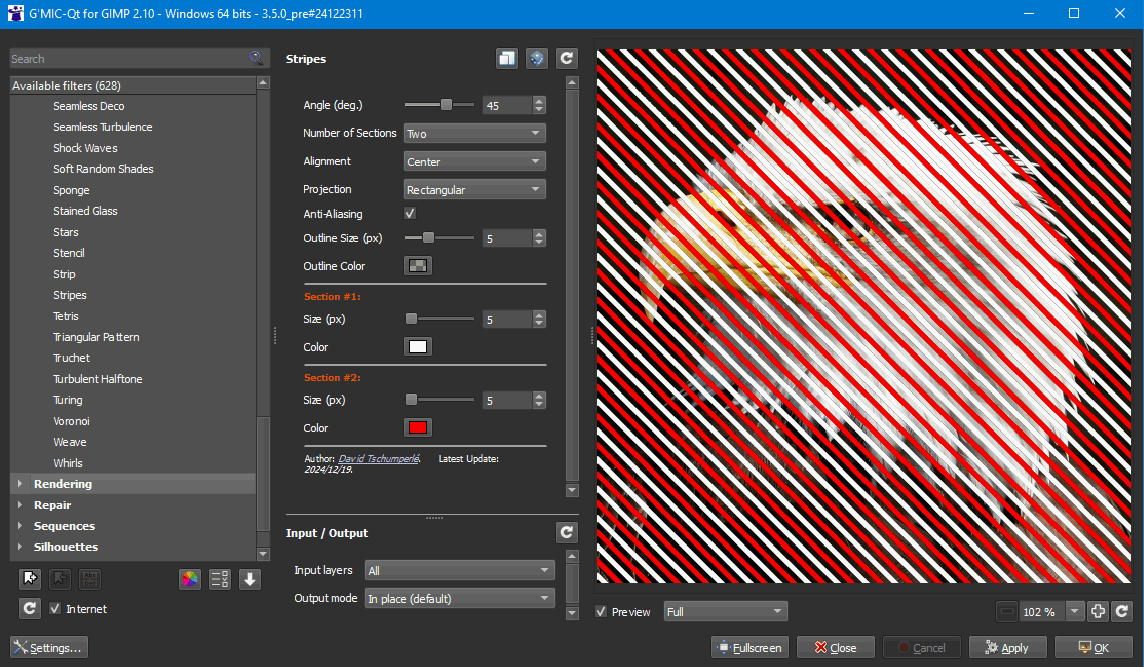
Task: Click the zoom 102 % value field
Action: 1042,612
